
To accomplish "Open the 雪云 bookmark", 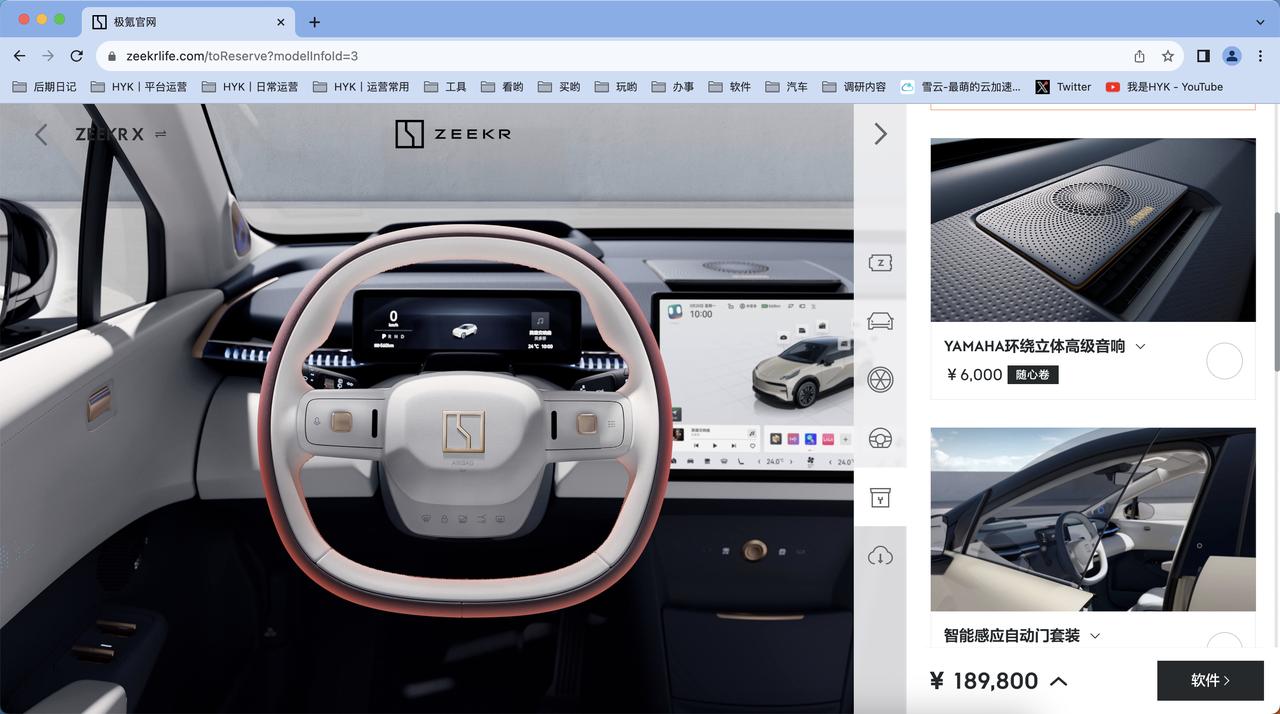I will point(961,87).
